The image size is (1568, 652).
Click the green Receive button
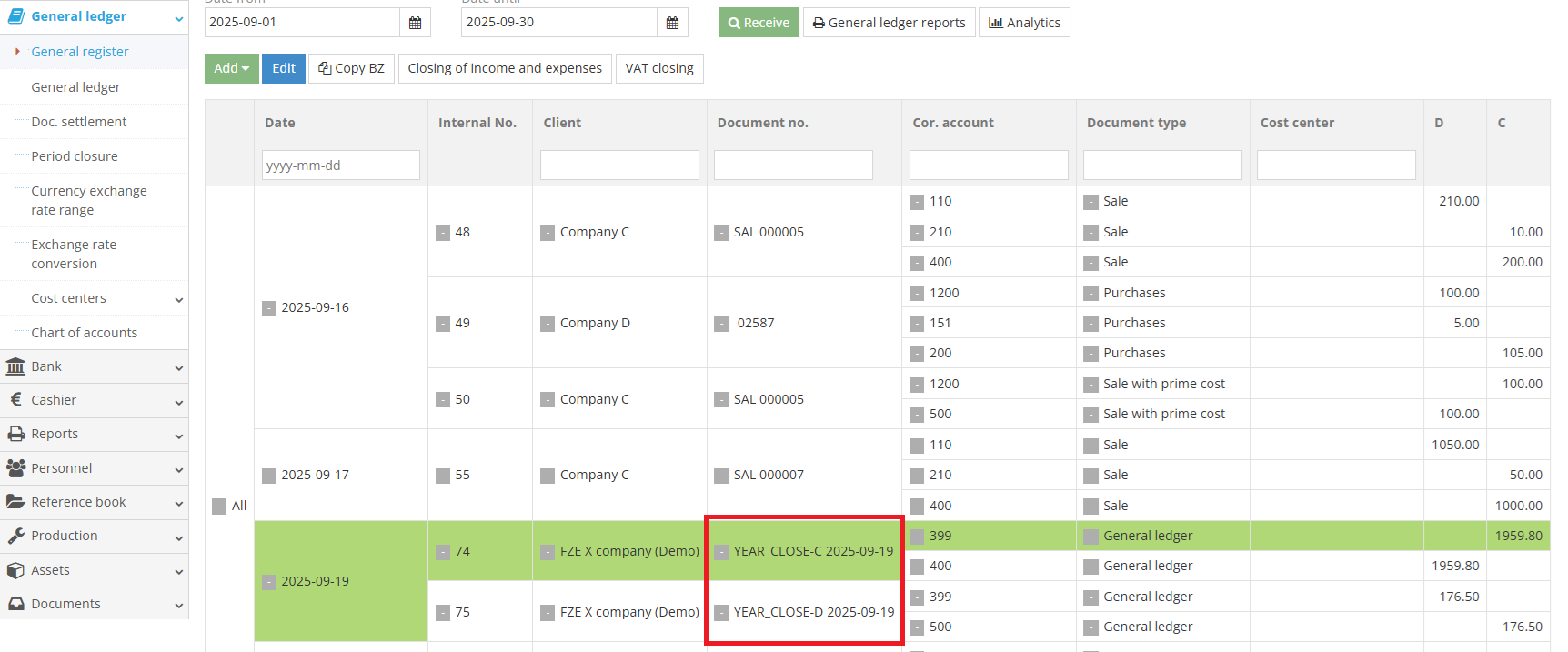tap(759, 23)
